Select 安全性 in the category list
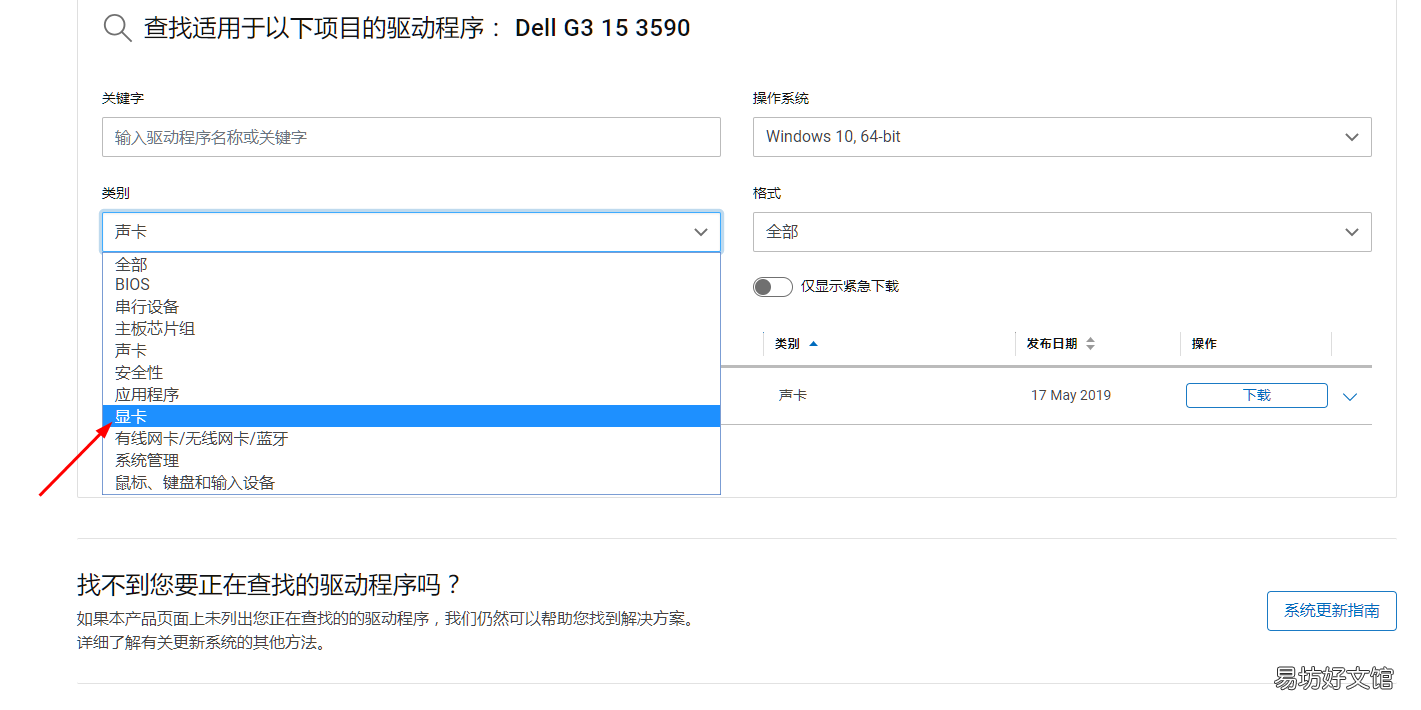 pos(411,373)
